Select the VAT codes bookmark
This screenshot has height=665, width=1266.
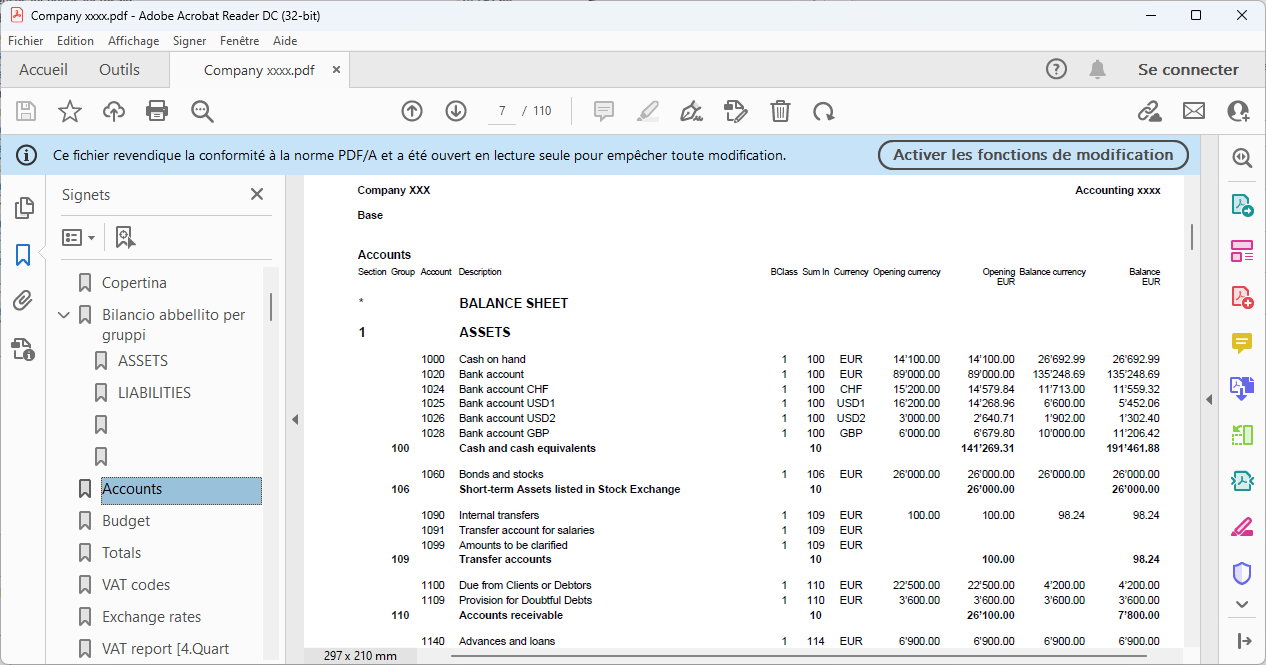click(x=136, y=585)
